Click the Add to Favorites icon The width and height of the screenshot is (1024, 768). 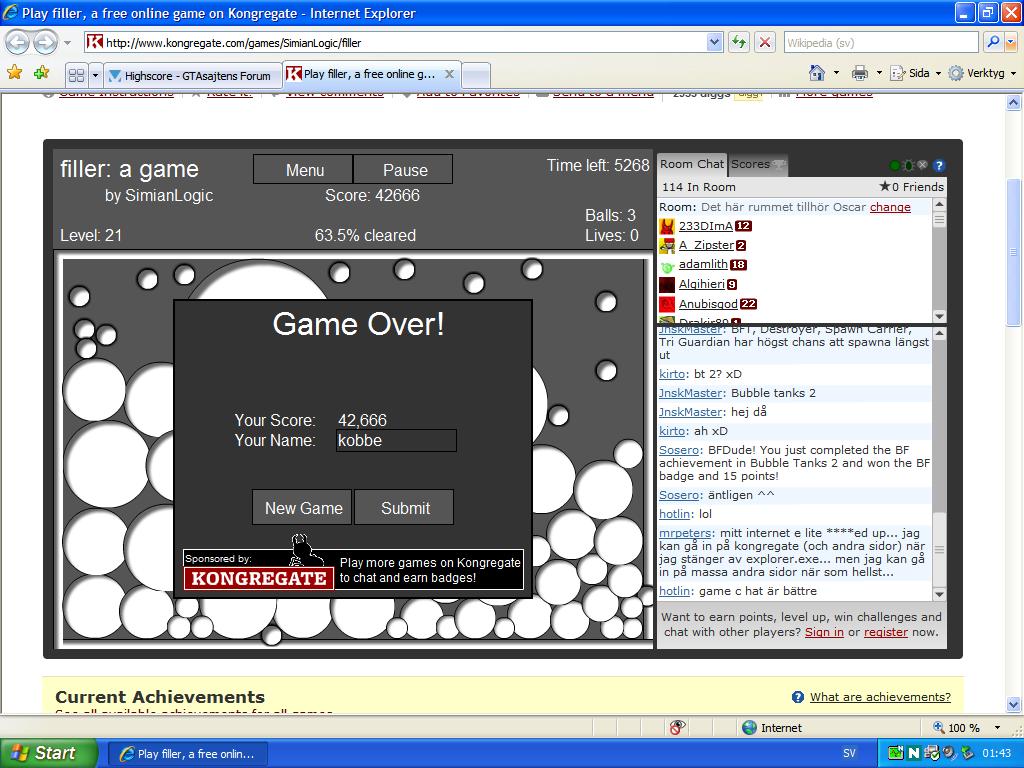tap(41, 73)
